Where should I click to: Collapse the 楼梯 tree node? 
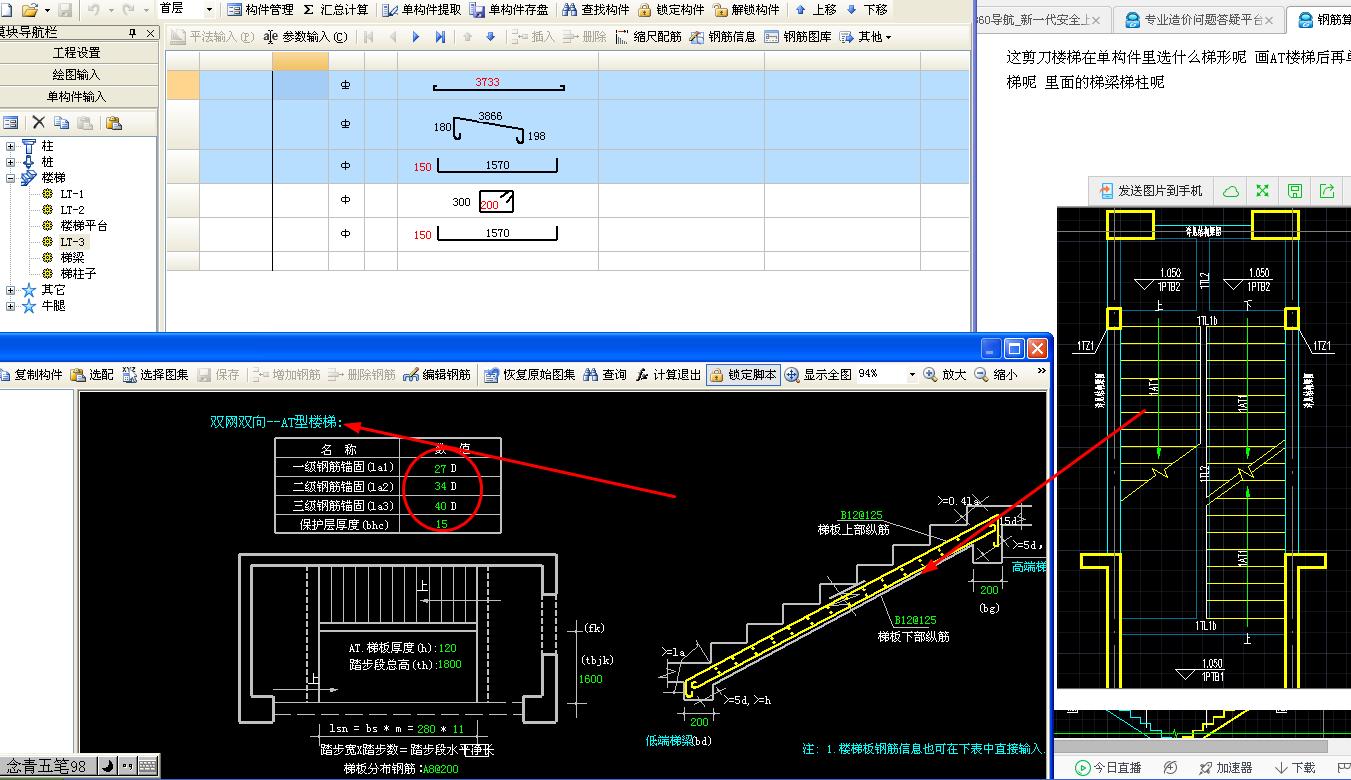coord(11,178)
